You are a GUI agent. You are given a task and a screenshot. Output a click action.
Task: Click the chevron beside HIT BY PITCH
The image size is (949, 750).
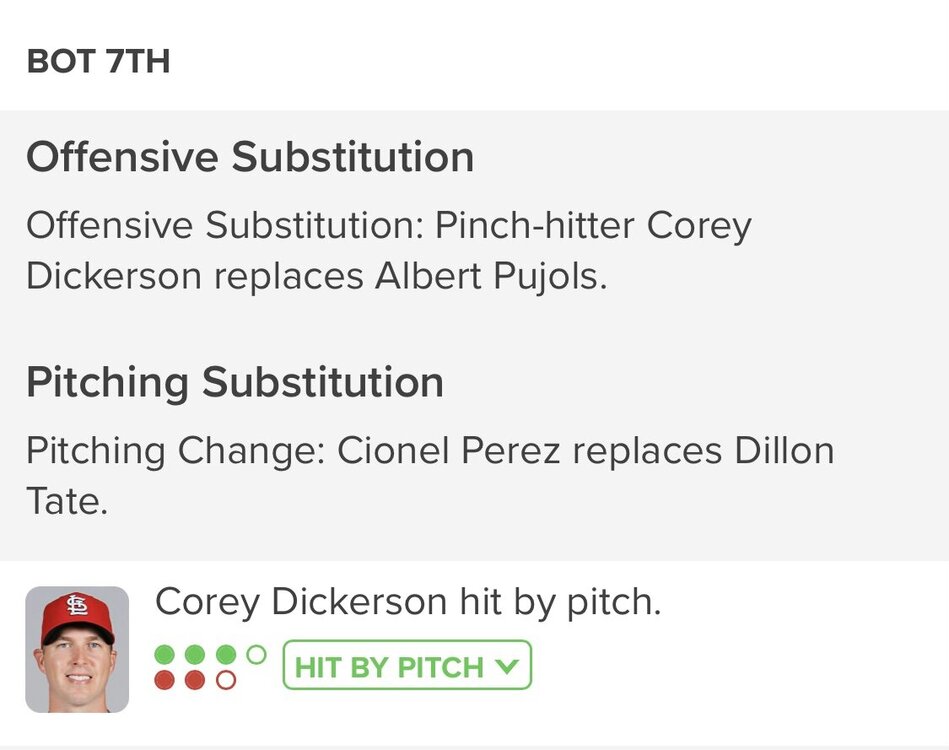pyautogui.click(x=508, y=666)
